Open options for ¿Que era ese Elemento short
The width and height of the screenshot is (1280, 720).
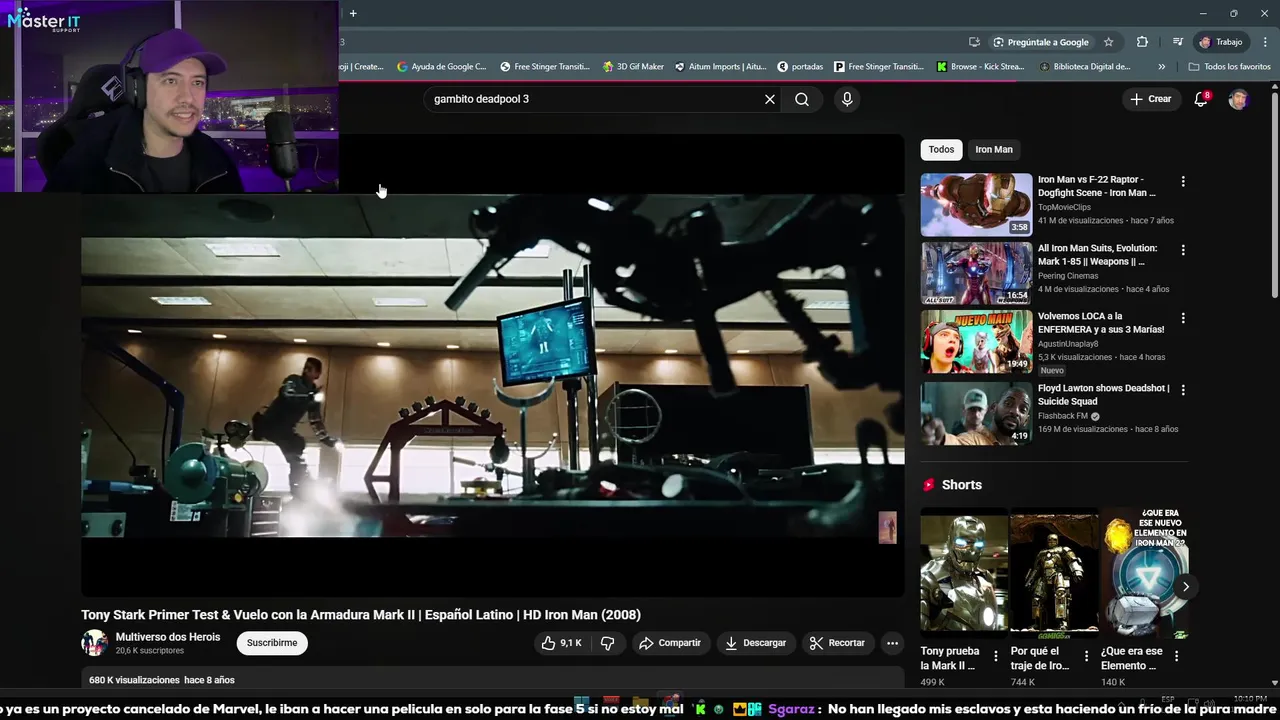[1176, 656]
